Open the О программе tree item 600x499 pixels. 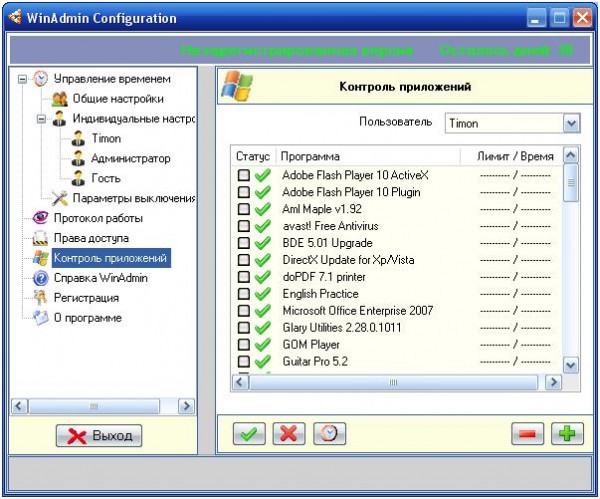pyautogui.click(x=88, y=318)
